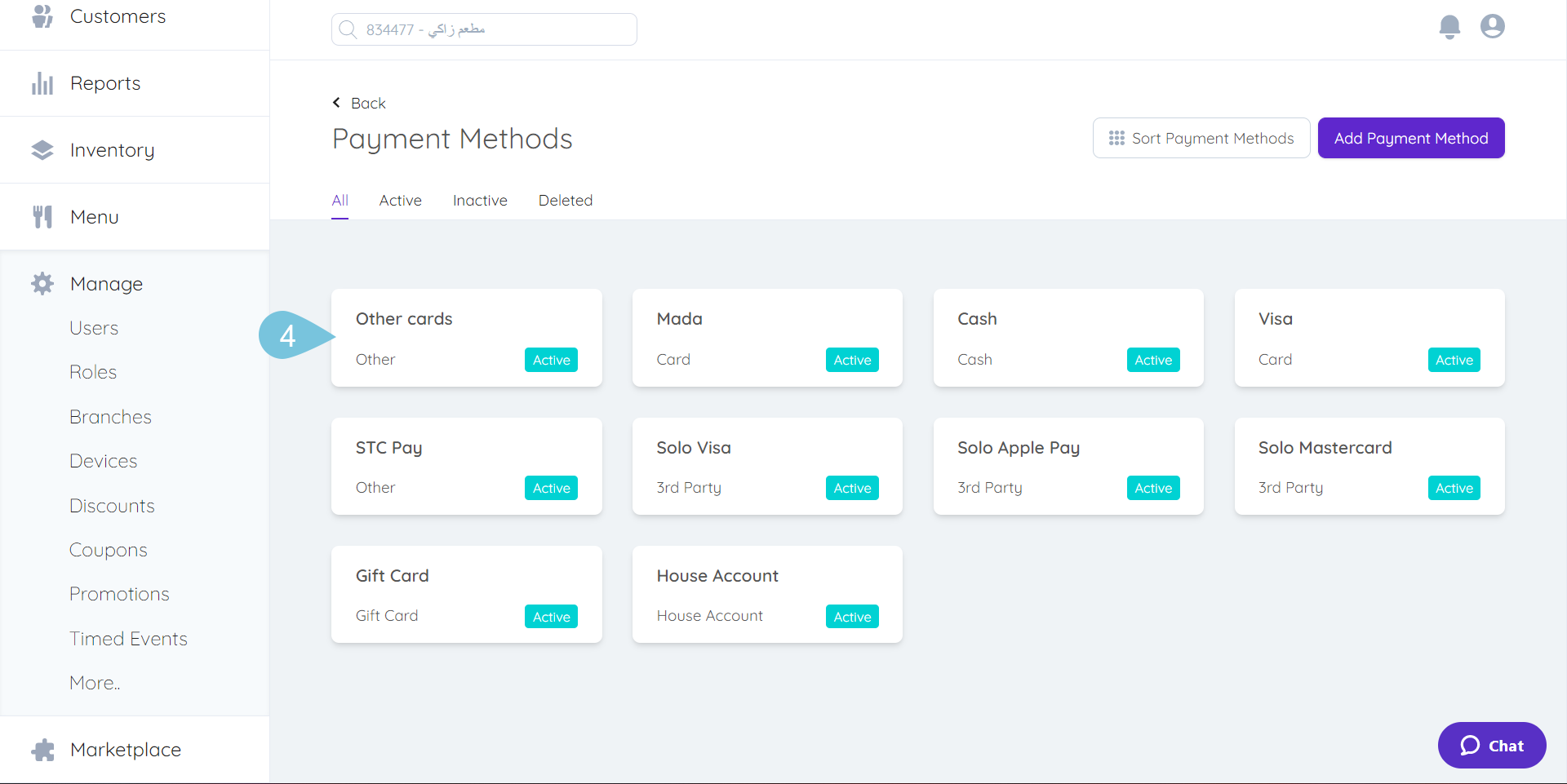Toggle Active status on House Account

(x=851, y=616)
